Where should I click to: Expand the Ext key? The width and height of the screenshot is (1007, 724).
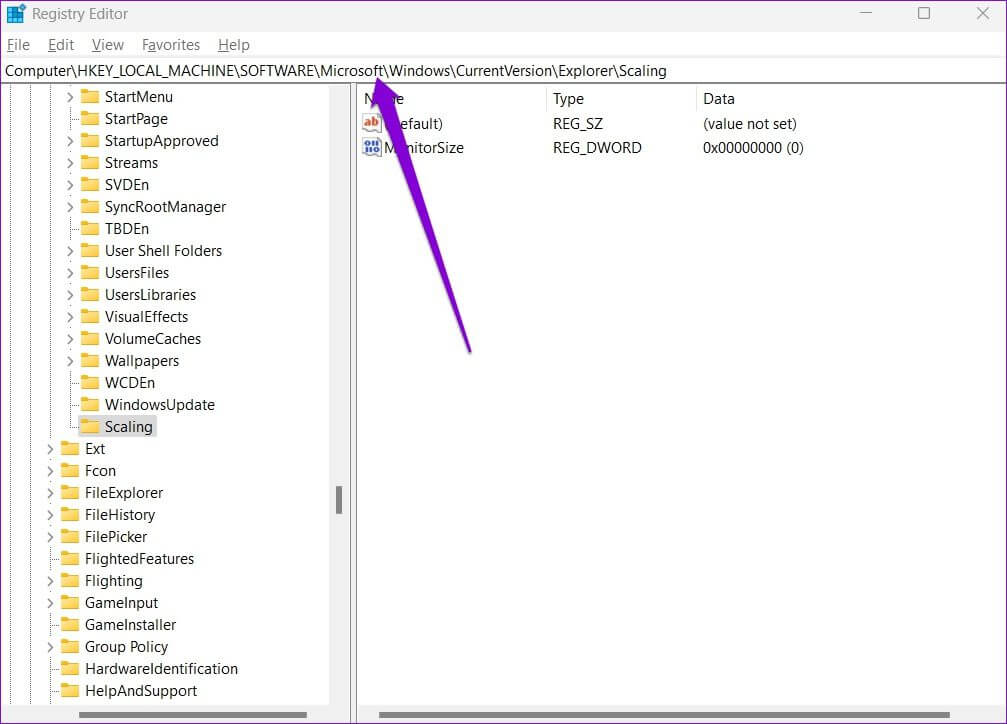coord(50,449)
